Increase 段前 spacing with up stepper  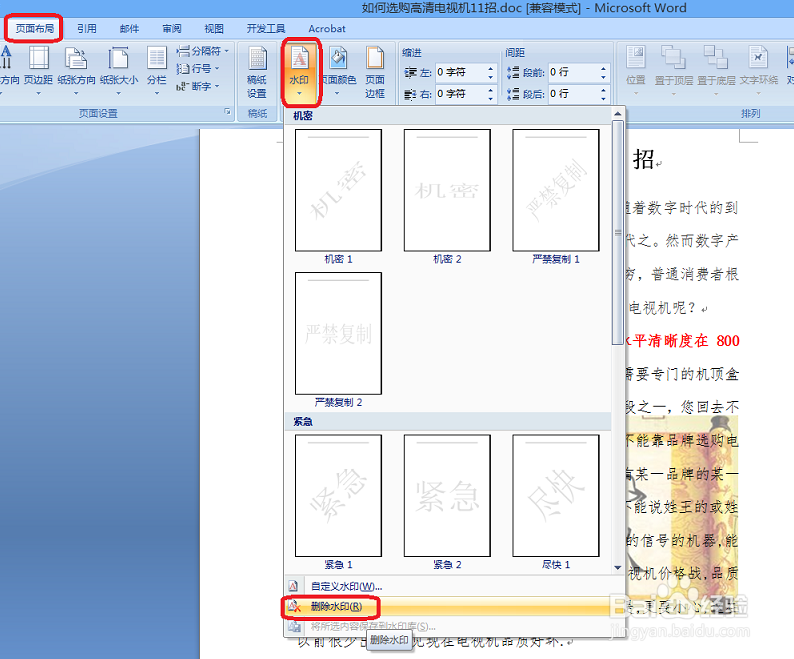(603, 68)
